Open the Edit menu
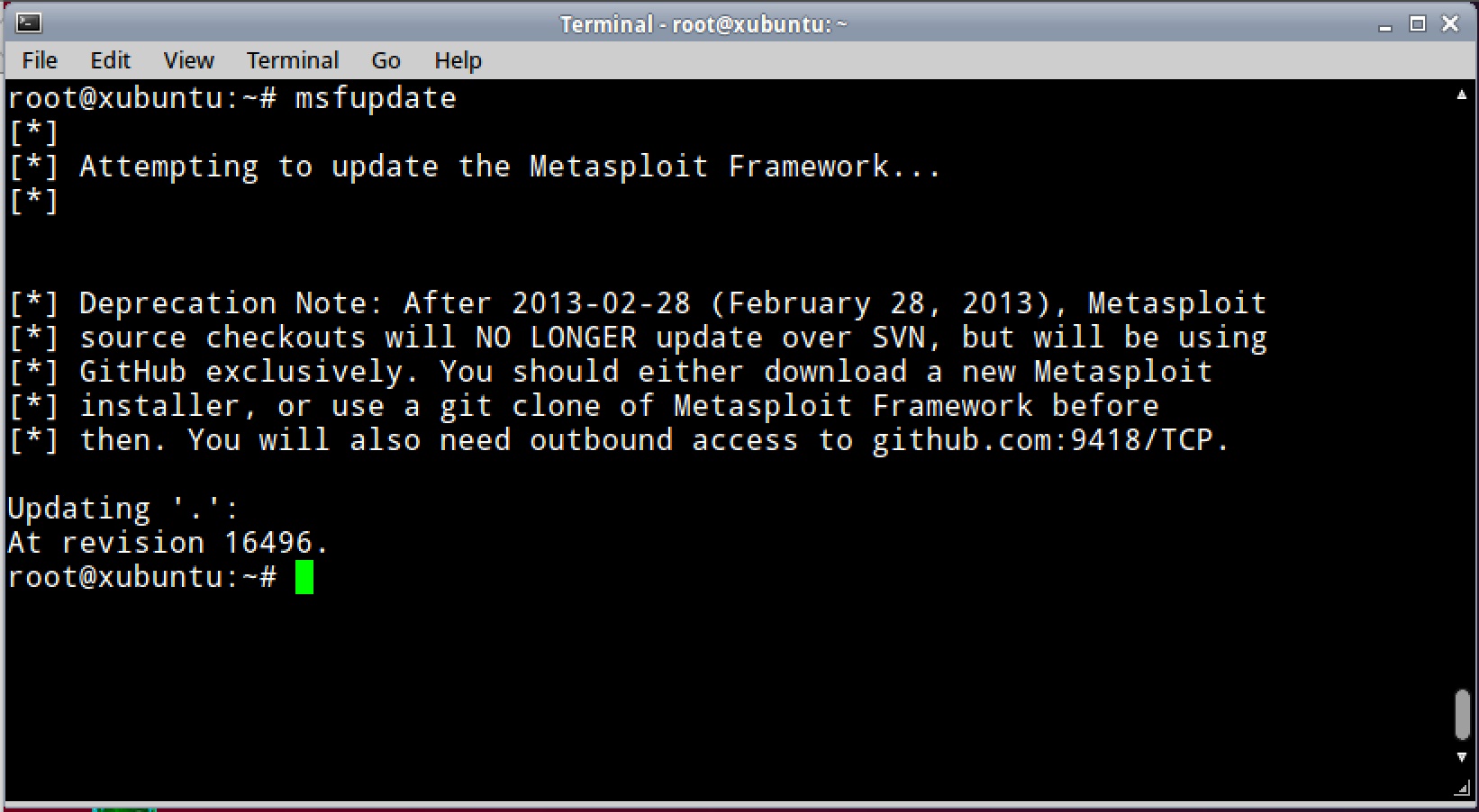Image resolution: width=1479 pixels, height=812 pixels. coord(110,60)
